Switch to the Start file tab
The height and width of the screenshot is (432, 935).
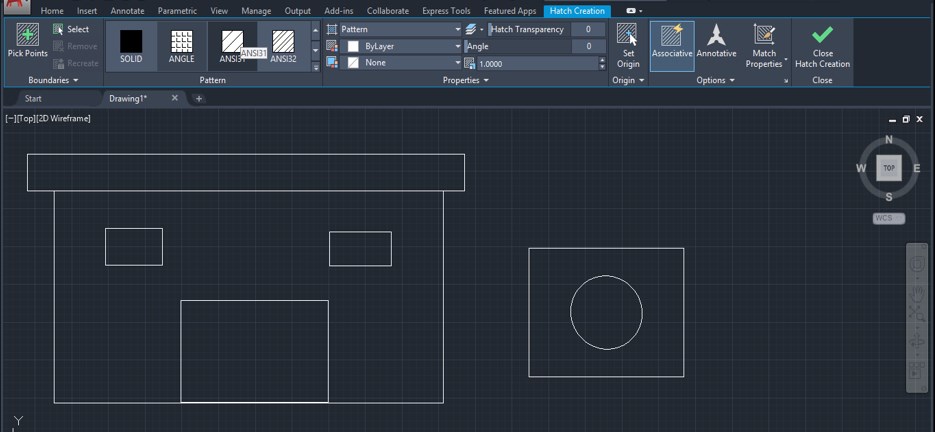[x=33, y=98]
